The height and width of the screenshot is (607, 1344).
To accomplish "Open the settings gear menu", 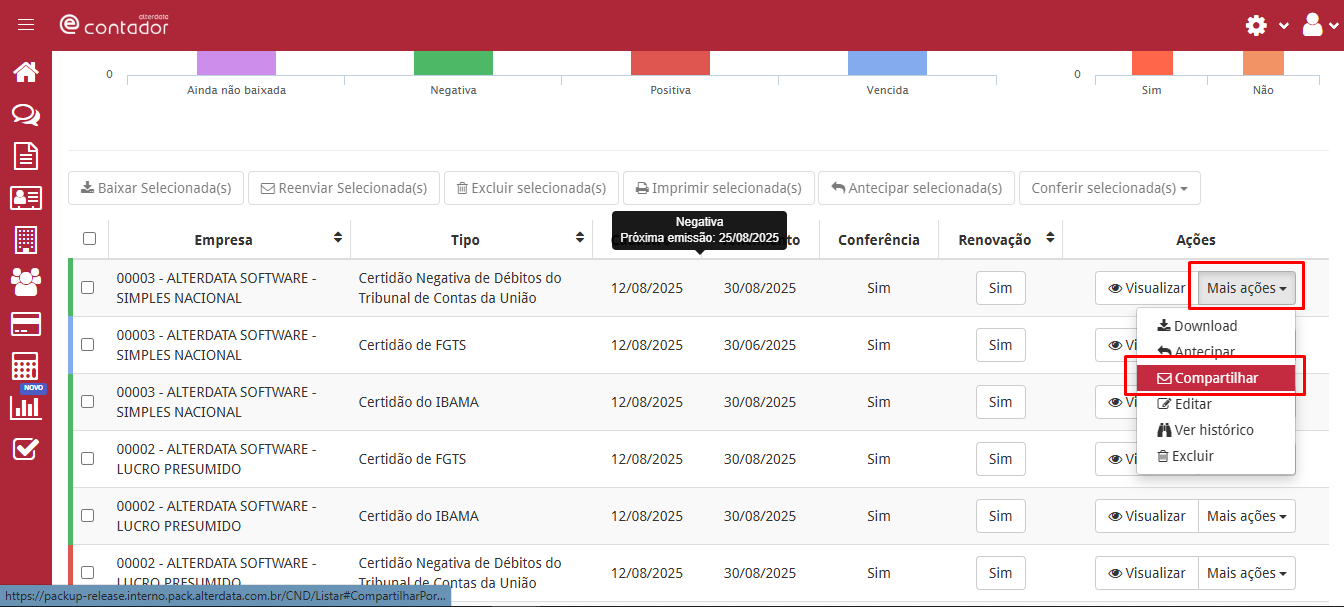I will tap(1256, 25).
